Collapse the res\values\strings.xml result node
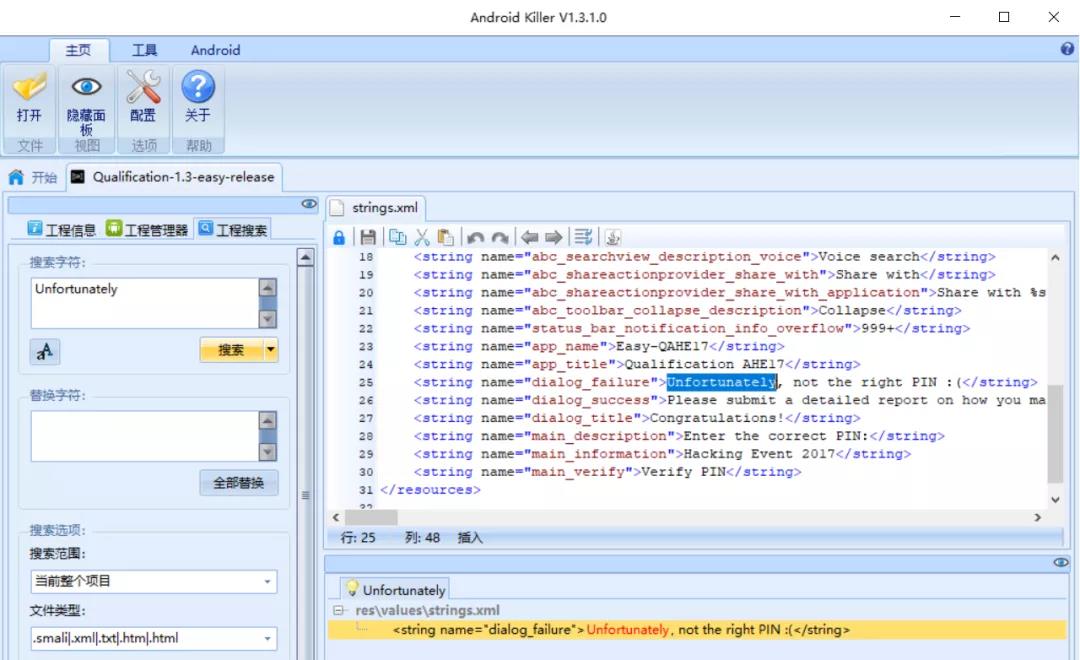 (x=338, y=610)
